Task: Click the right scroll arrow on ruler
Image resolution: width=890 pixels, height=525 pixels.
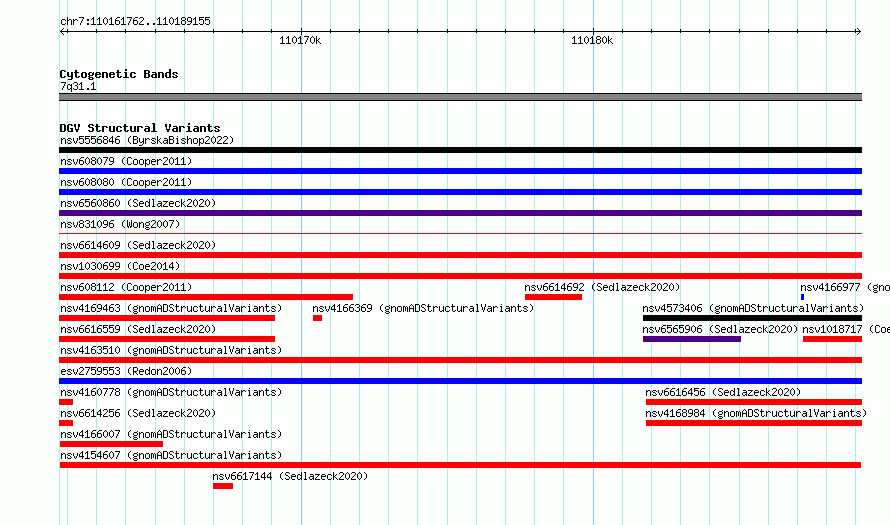Action: point(858,32)
